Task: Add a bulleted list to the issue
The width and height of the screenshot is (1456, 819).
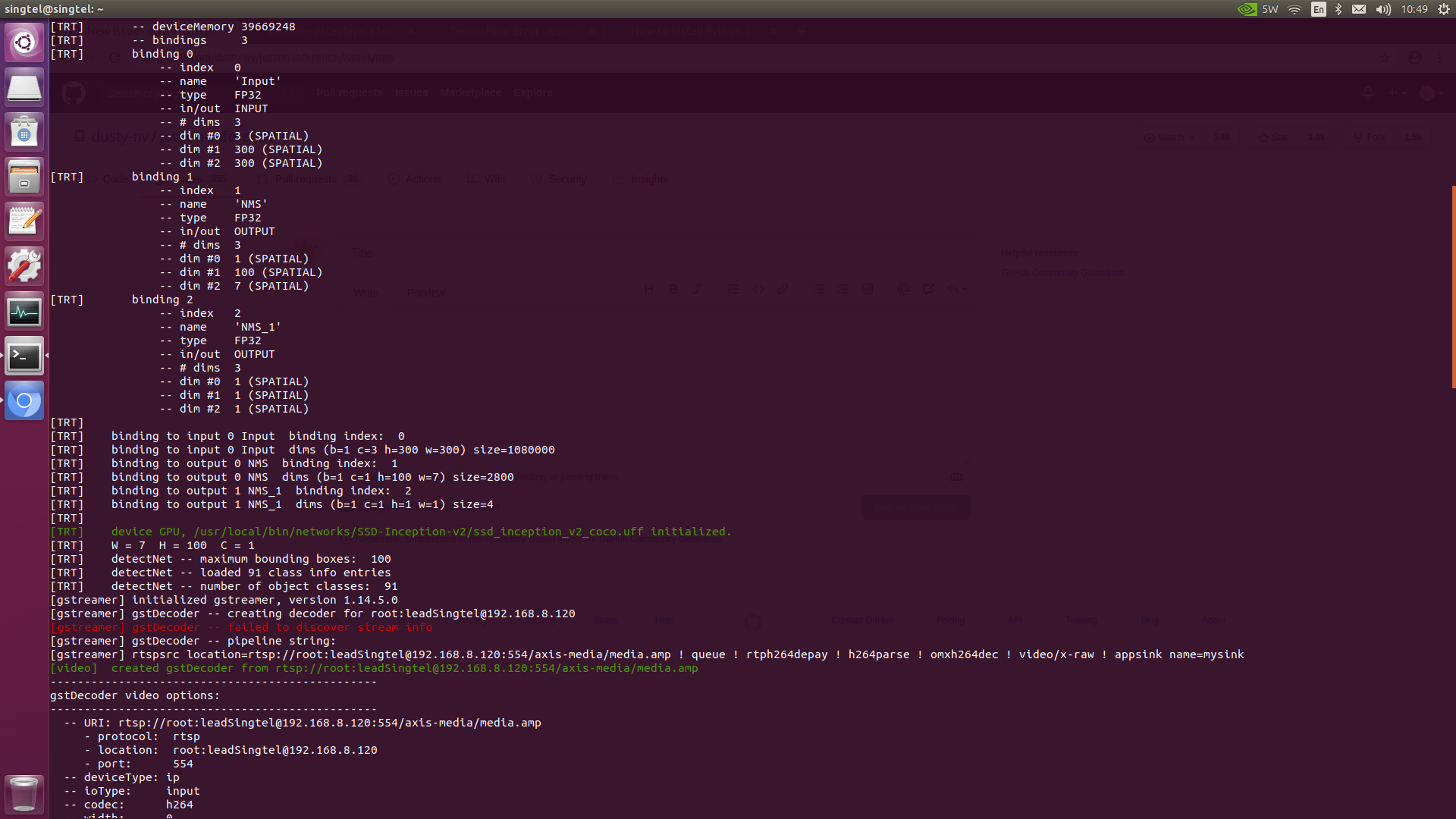Action: click(x=819, y=289)
